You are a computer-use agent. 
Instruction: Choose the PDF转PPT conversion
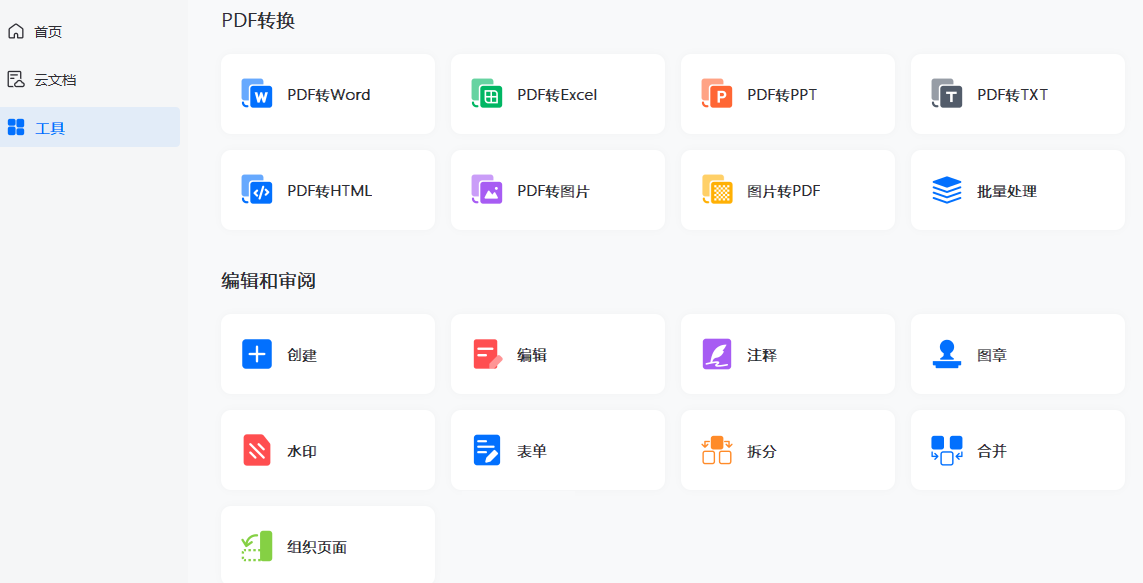coord(788,94)
